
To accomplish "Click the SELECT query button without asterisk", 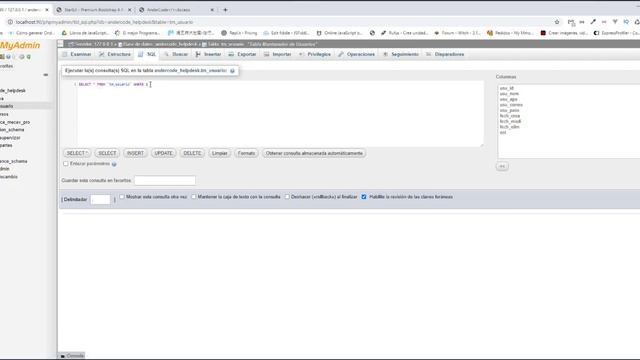I will 107,153.
